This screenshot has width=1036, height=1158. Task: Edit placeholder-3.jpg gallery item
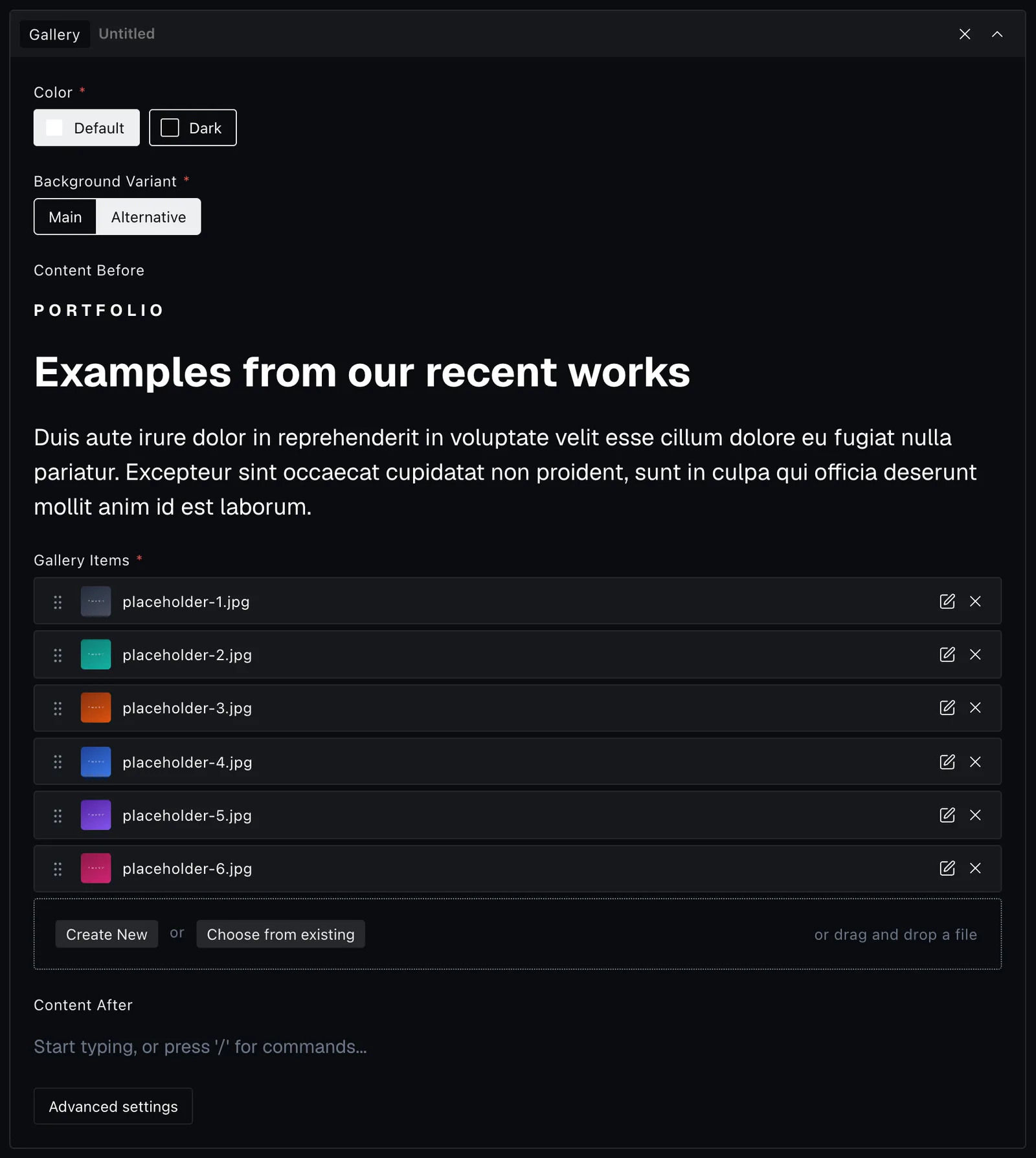pyautogui.click(x=947, y=707)
